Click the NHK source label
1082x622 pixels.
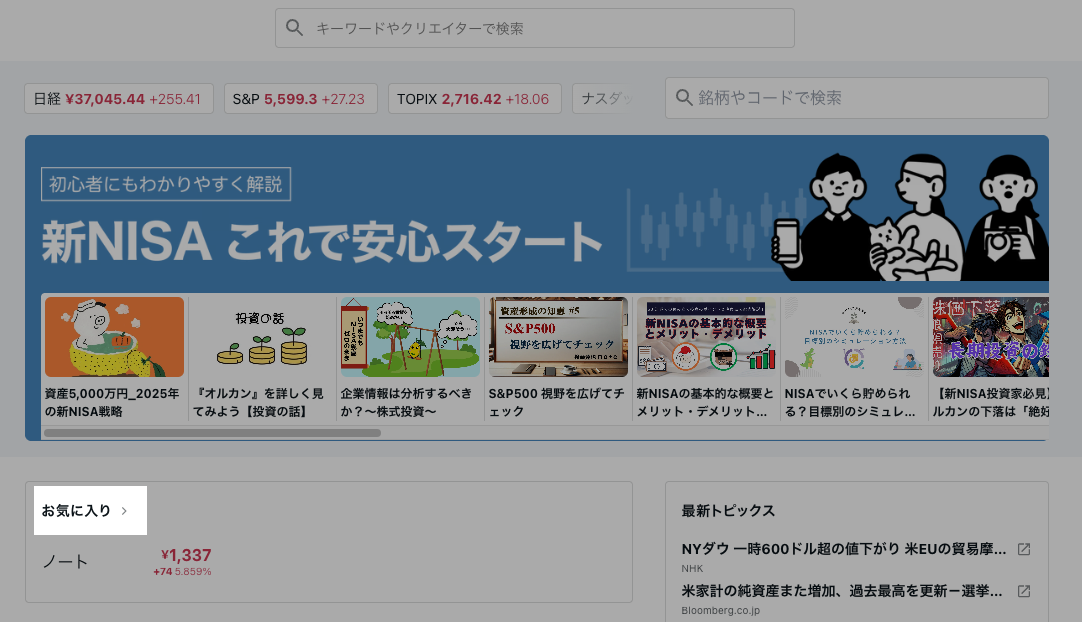[692, 568]
